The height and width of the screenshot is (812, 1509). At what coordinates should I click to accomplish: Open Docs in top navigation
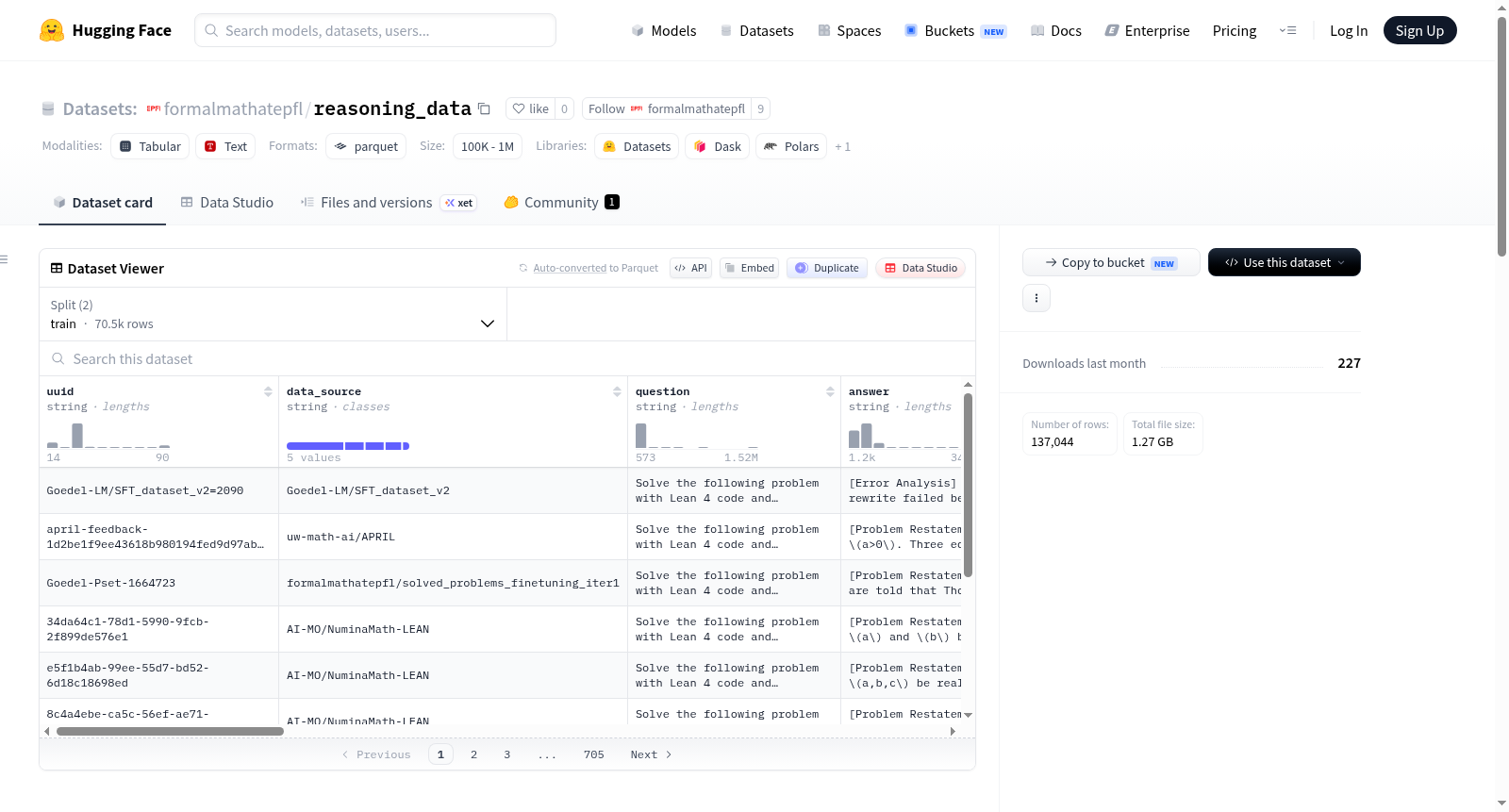pyautogui.click(x=1055, y=31)
